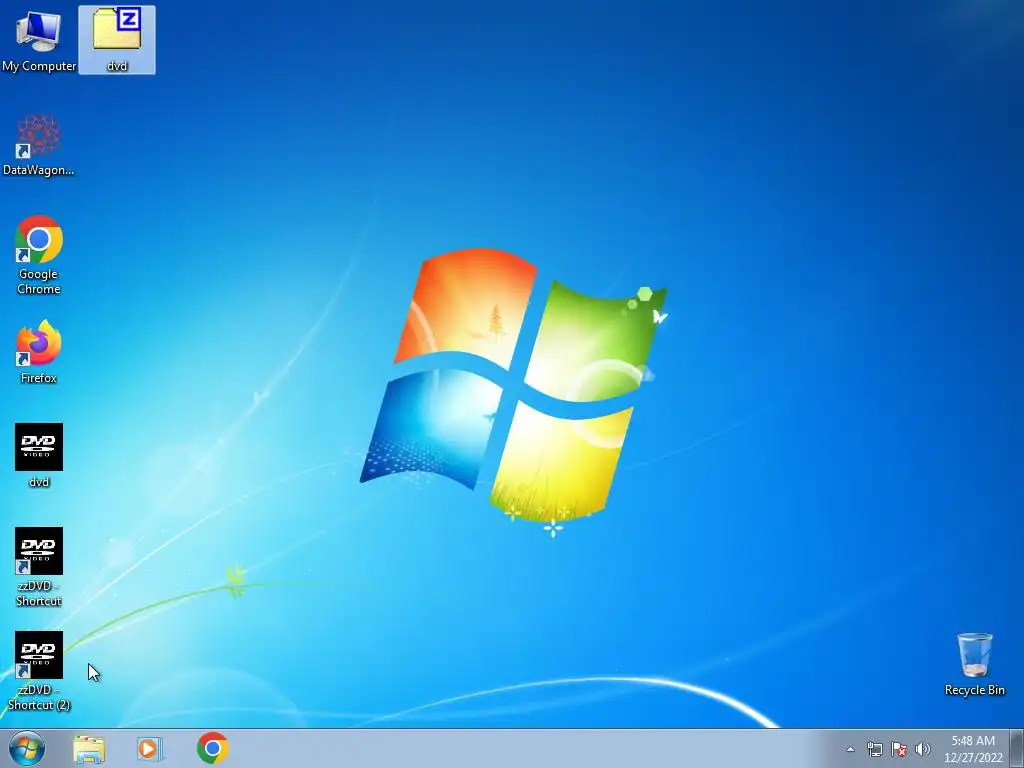
Task: Select the DataWagon shortcut icon
Action: 39,145
